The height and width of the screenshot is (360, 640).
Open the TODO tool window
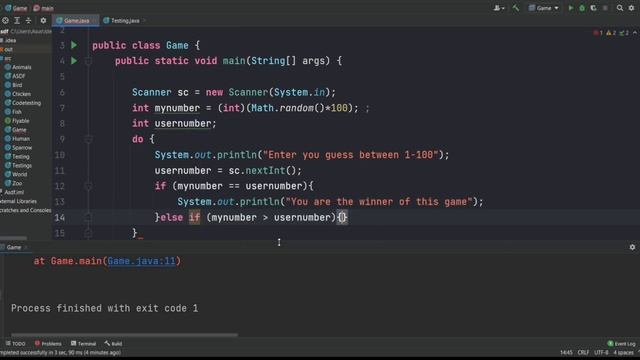[x=16, y=344]
